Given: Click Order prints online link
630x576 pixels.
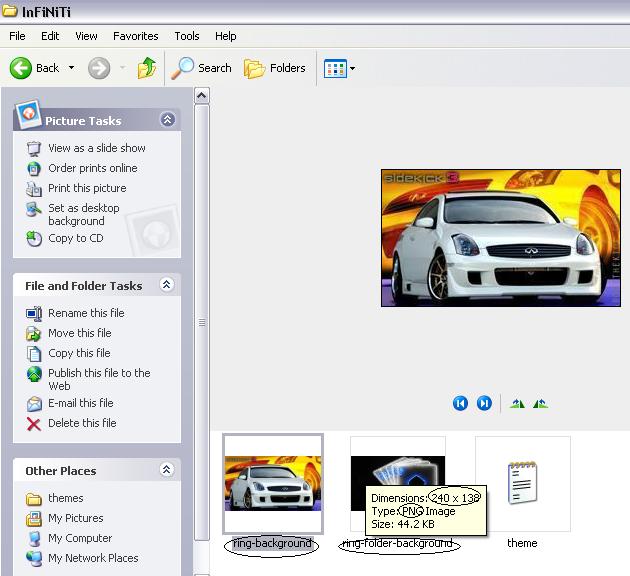Looking at the screenshot, I should [93, 168].
